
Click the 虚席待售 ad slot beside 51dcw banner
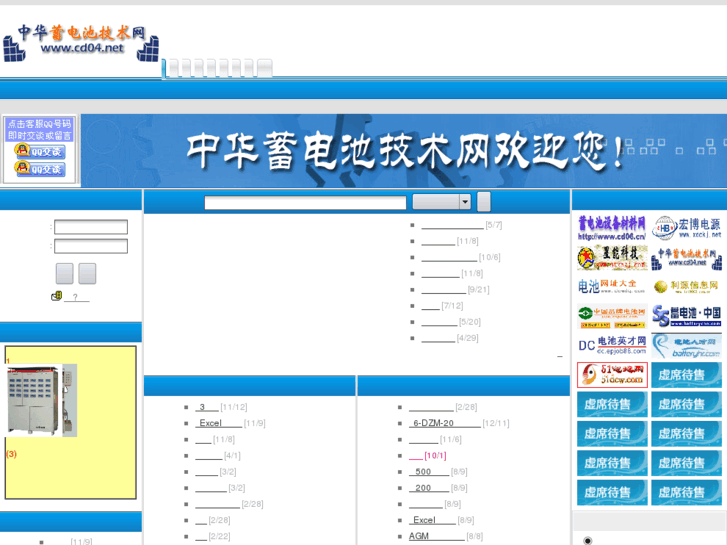(x=687, y=375)
